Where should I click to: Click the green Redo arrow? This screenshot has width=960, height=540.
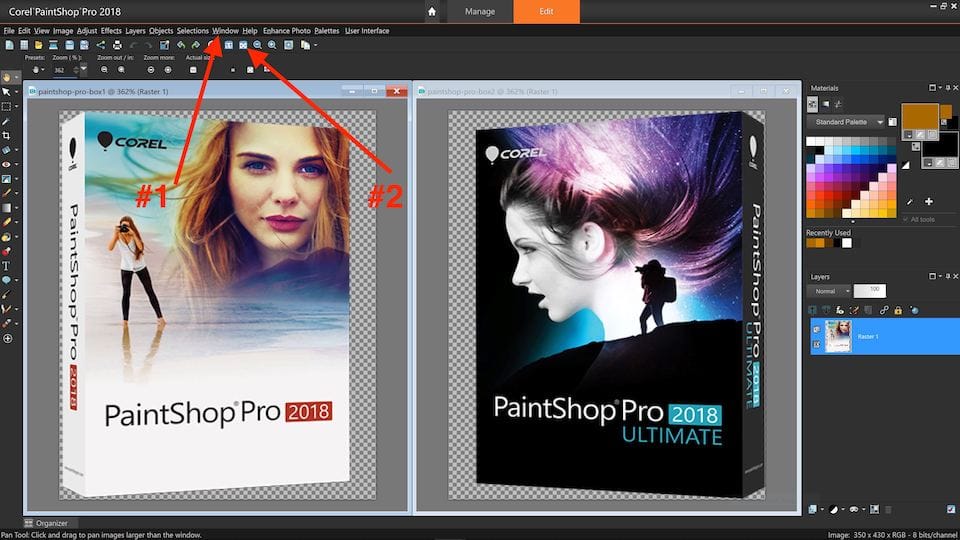[195, 45]
